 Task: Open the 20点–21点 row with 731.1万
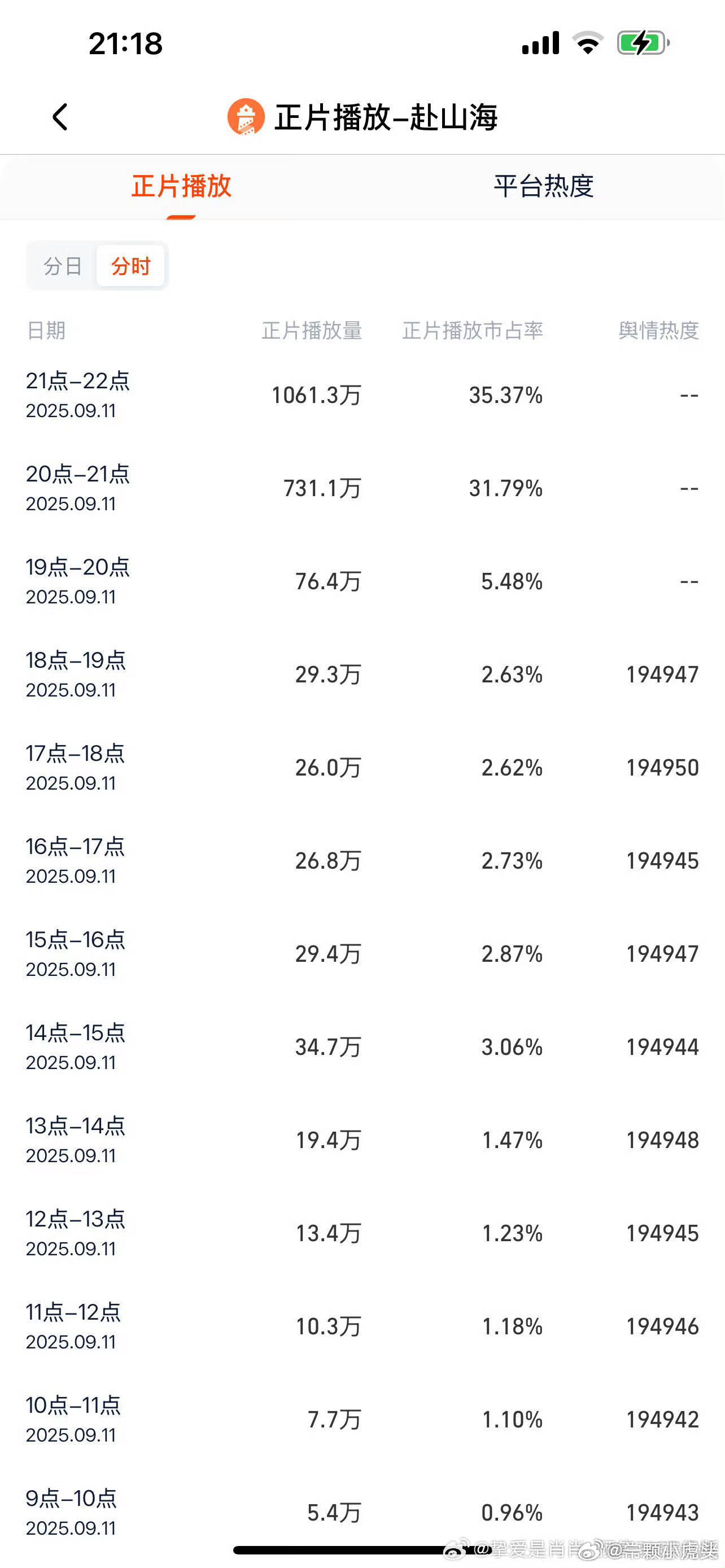pos(362,488)
